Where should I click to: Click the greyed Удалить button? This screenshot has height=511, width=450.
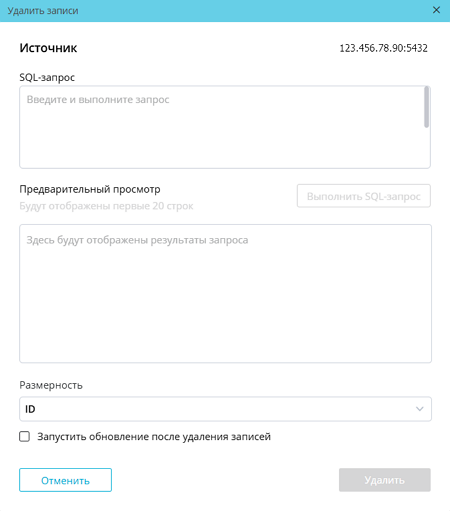(x=385, y=480)
